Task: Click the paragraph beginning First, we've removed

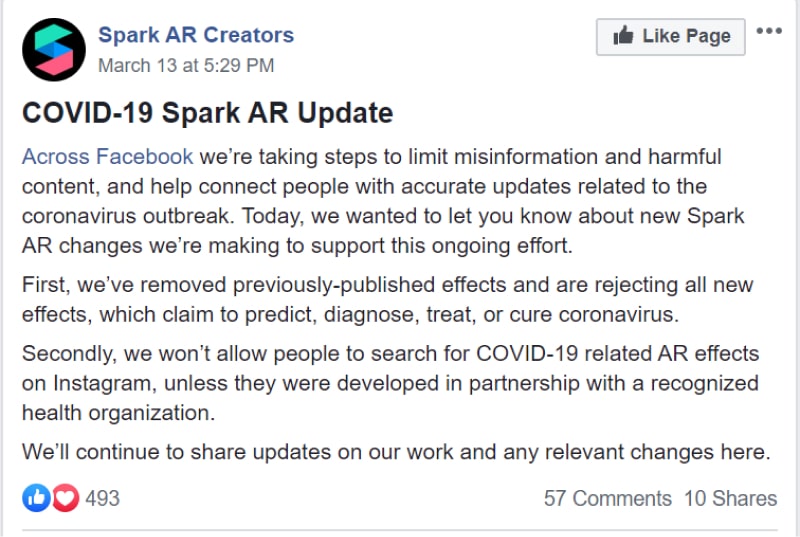Action: (388, 299)
